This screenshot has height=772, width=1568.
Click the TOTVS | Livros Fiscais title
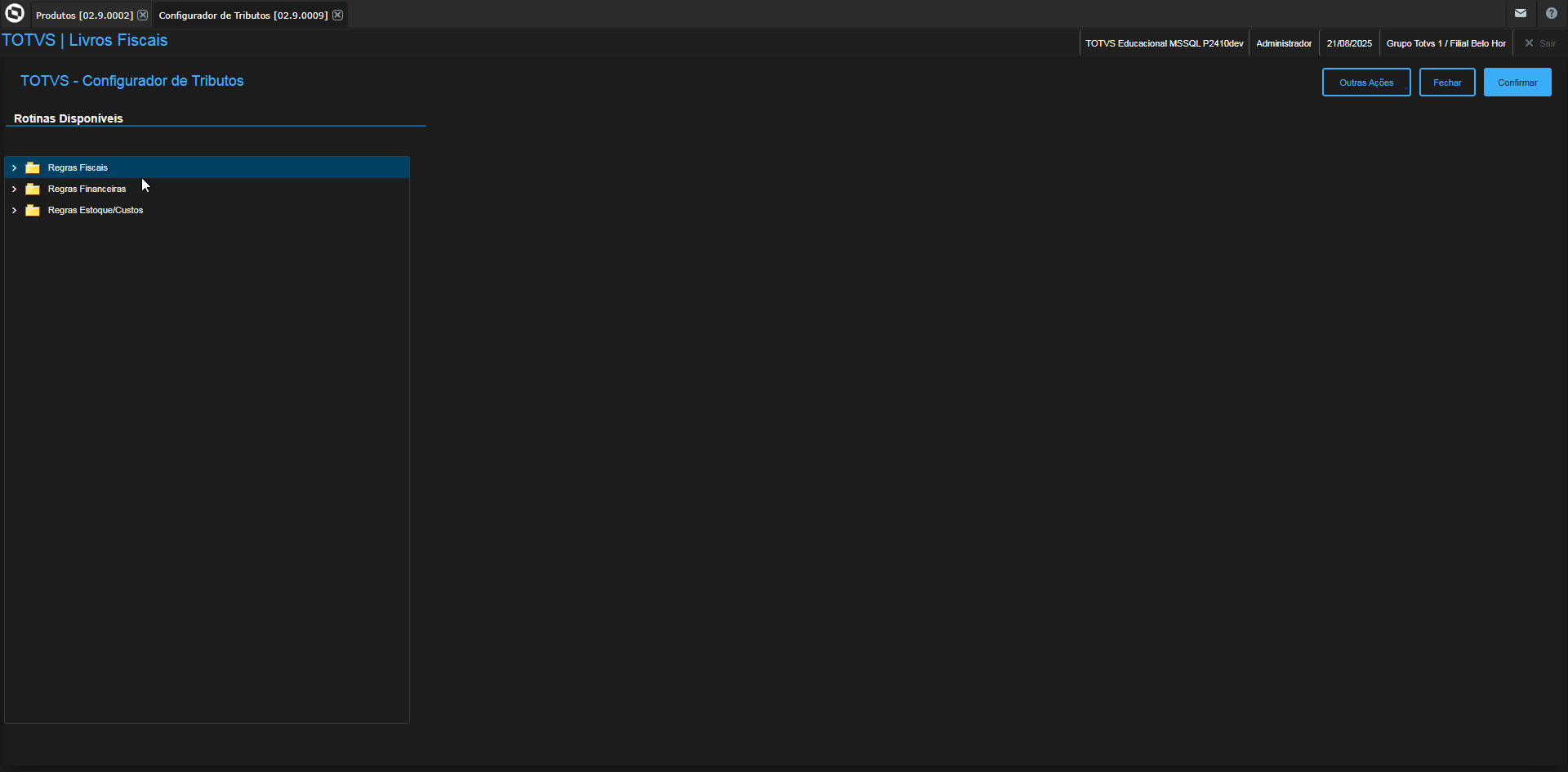point(85,40)
